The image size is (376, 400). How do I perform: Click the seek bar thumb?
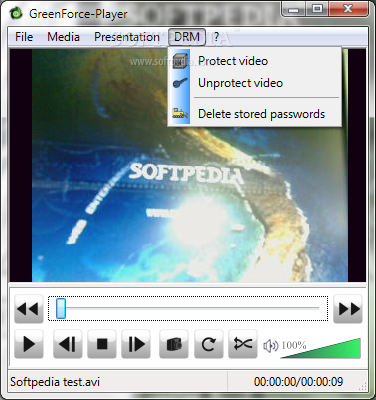61,308
